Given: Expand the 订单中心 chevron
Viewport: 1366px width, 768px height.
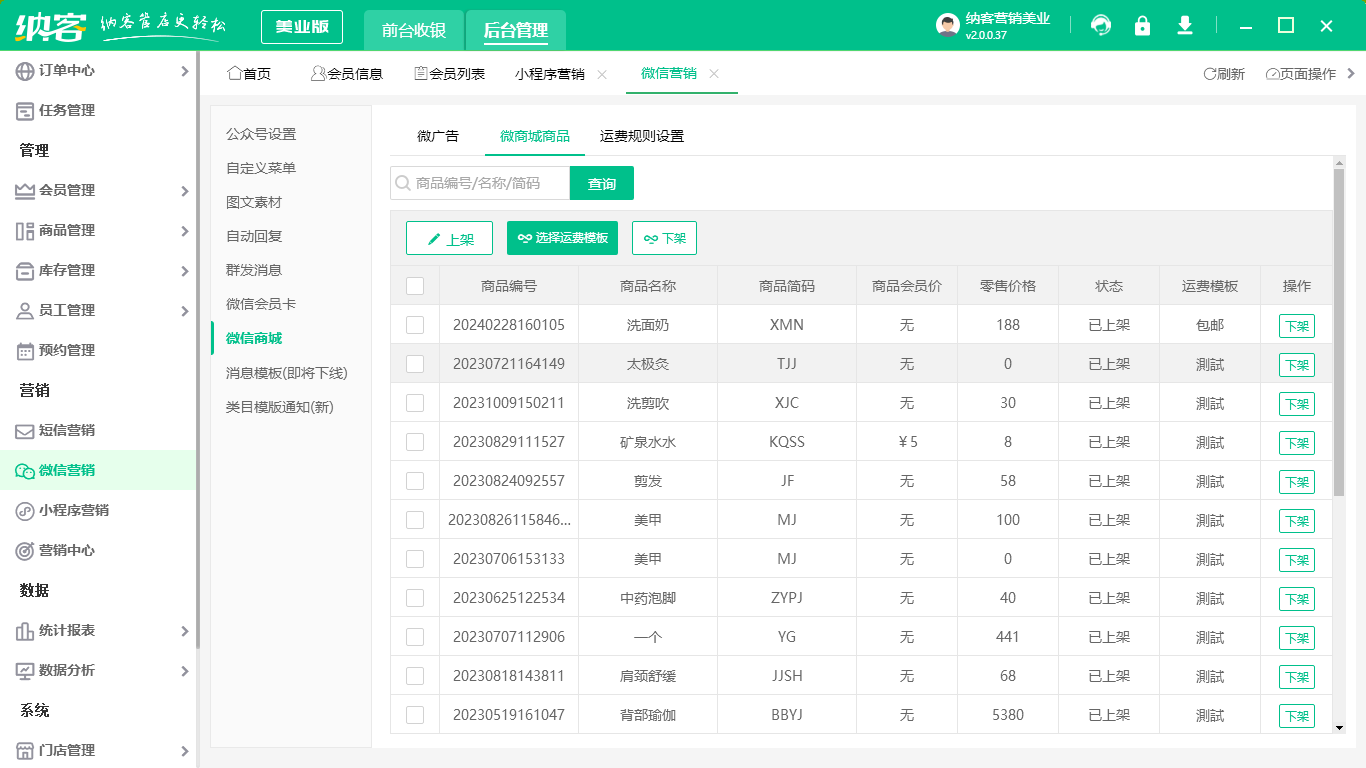Looking at the screenshot, I should [x=184, y=71].
